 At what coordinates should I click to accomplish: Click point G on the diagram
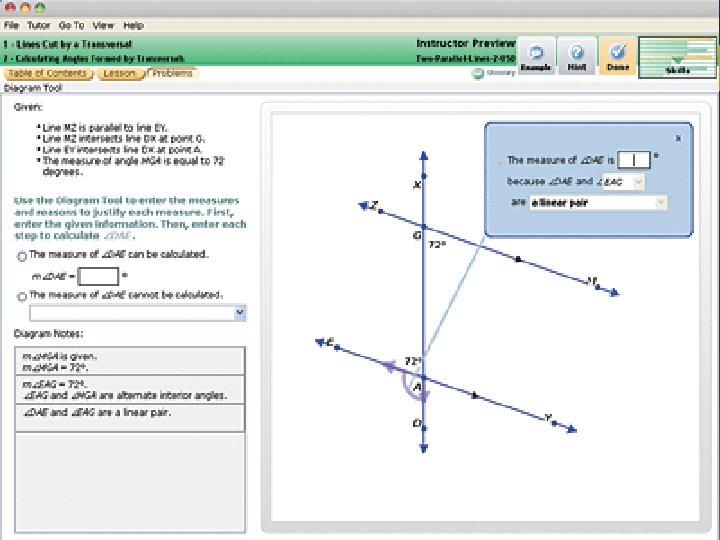[424, 227]
